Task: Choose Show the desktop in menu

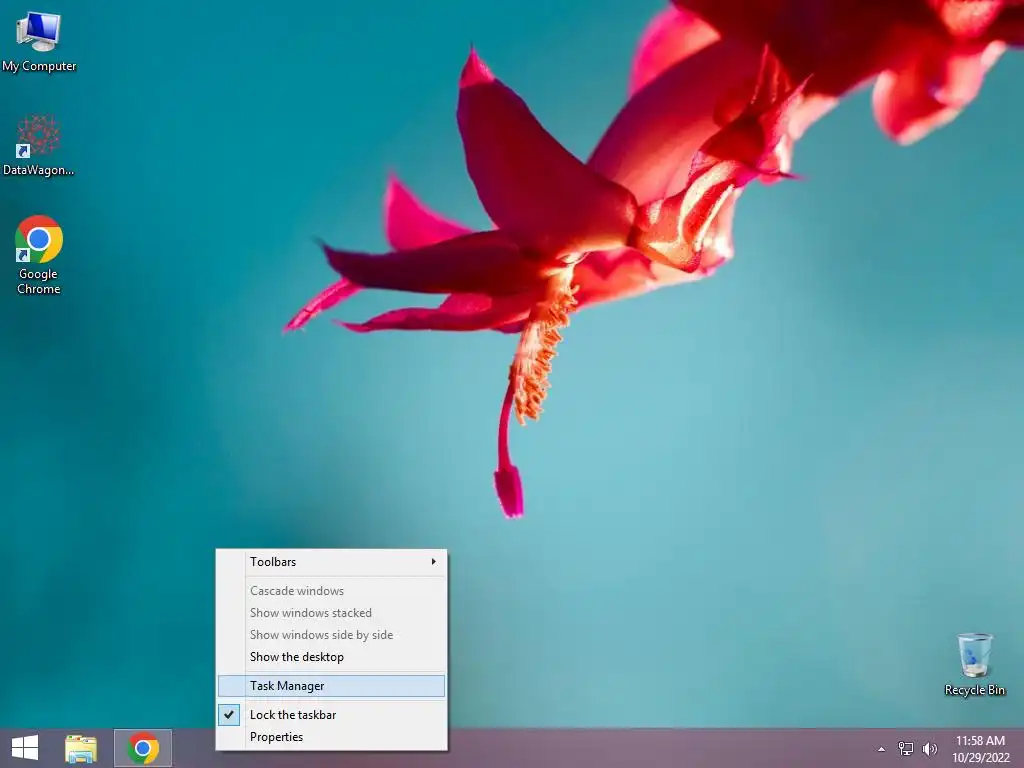Action: (x=332, y=657)
